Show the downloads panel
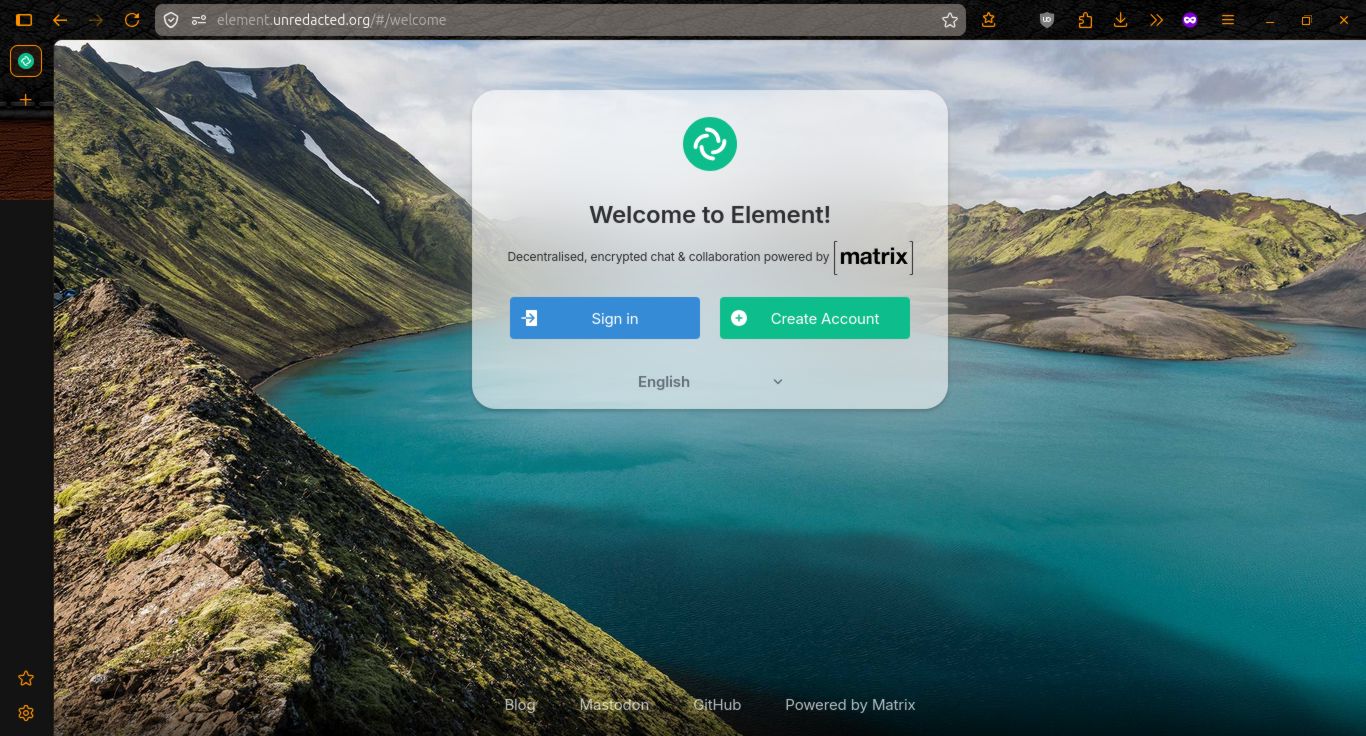This screenshot has width=1366, height=736. coord(1120,20)
